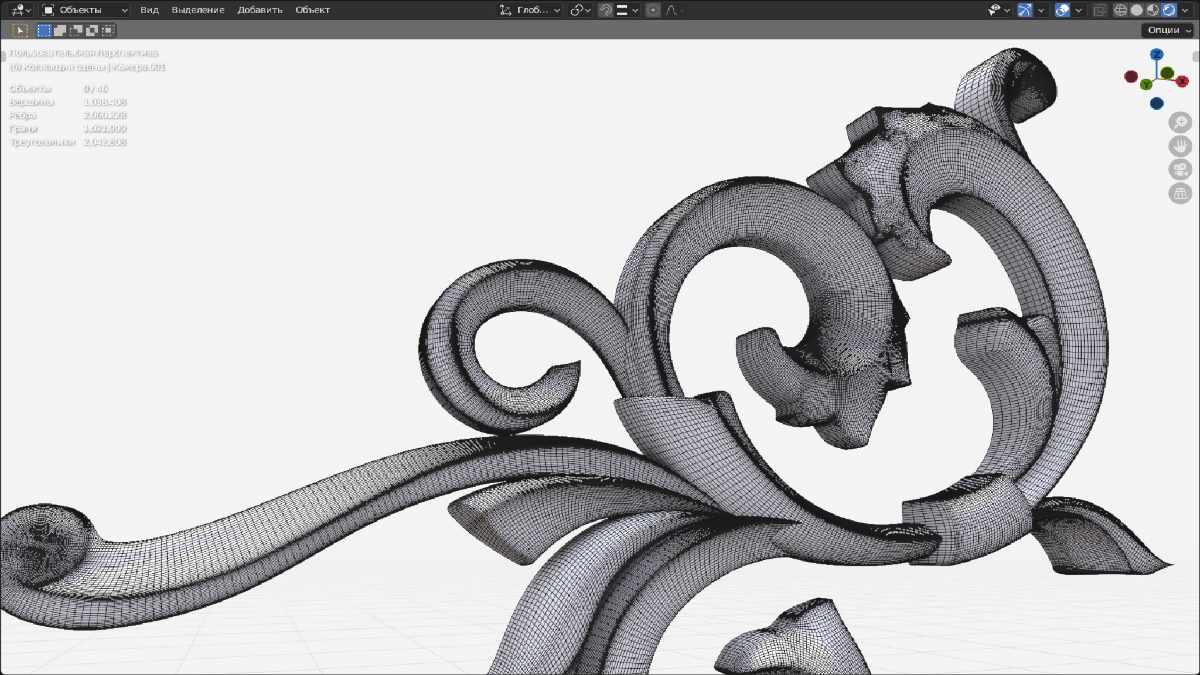
Task: Toggle proportional editing button
Action: click(x=653, y=10)
